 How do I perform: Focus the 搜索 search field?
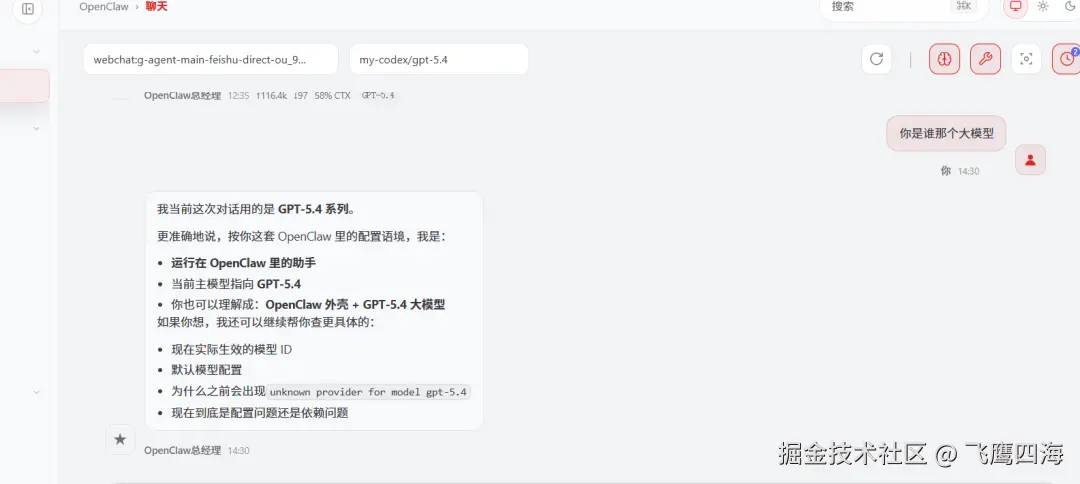pos(904,7)
